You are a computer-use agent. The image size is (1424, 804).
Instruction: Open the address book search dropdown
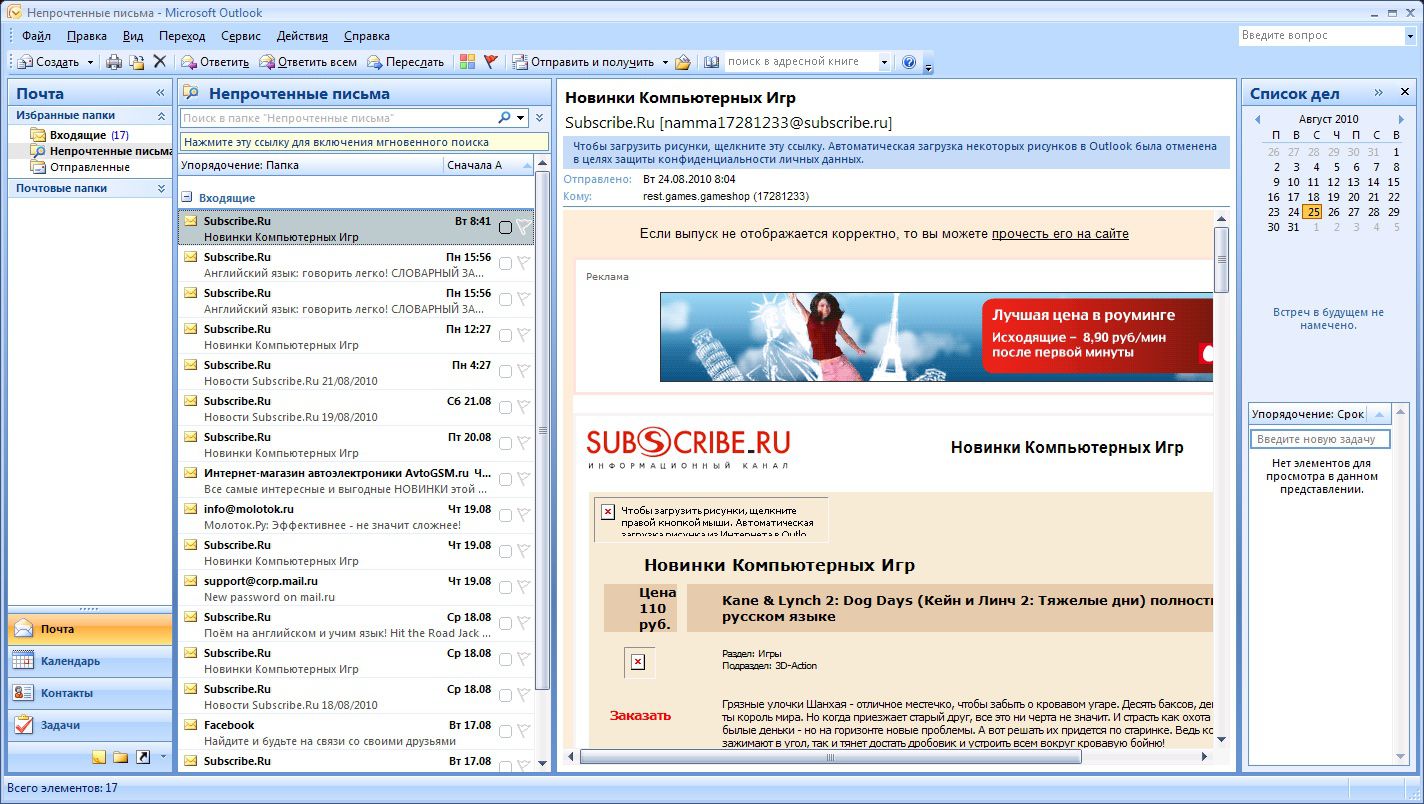[884, 62]
